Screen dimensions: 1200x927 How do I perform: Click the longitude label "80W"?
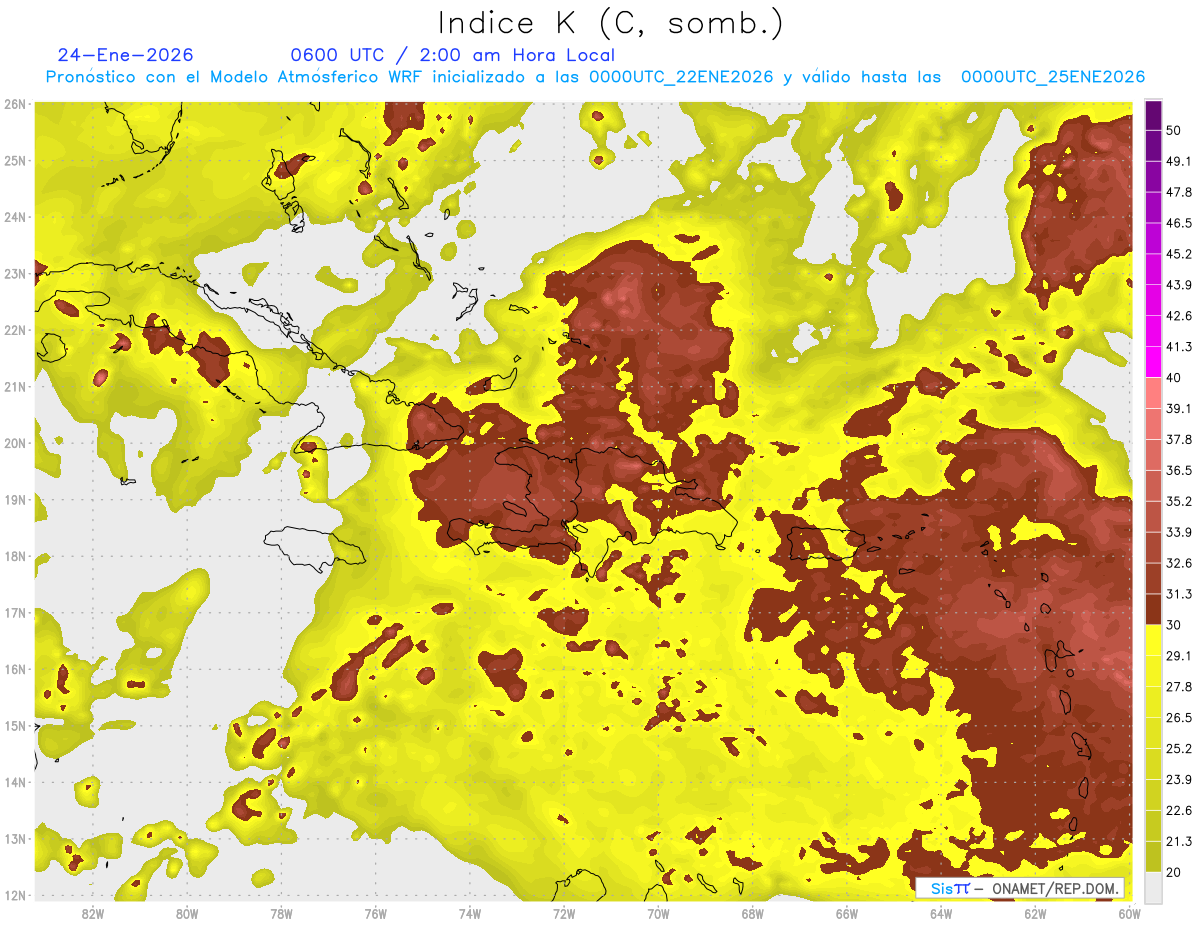[187, 914]
